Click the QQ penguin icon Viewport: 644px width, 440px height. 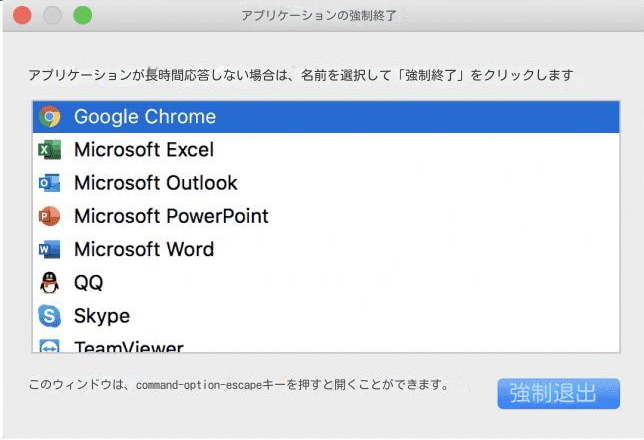(50, 283)
